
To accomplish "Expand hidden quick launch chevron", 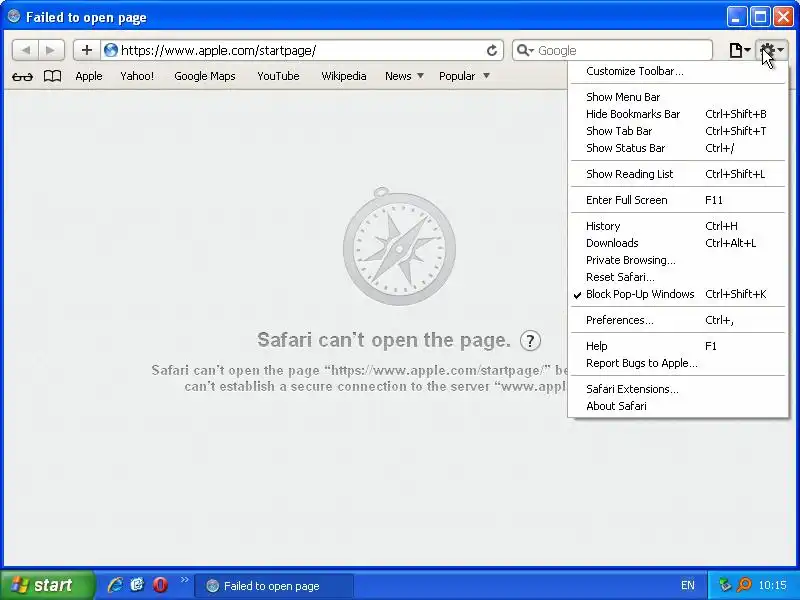I will [x=185, y=580].
